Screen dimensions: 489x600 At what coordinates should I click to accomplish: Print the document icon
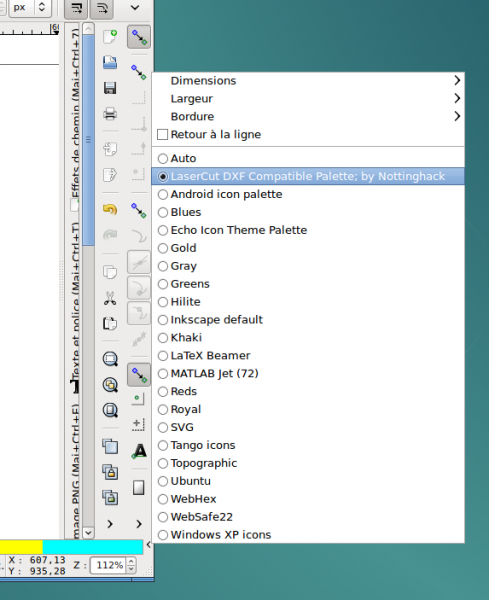(110, 114)
